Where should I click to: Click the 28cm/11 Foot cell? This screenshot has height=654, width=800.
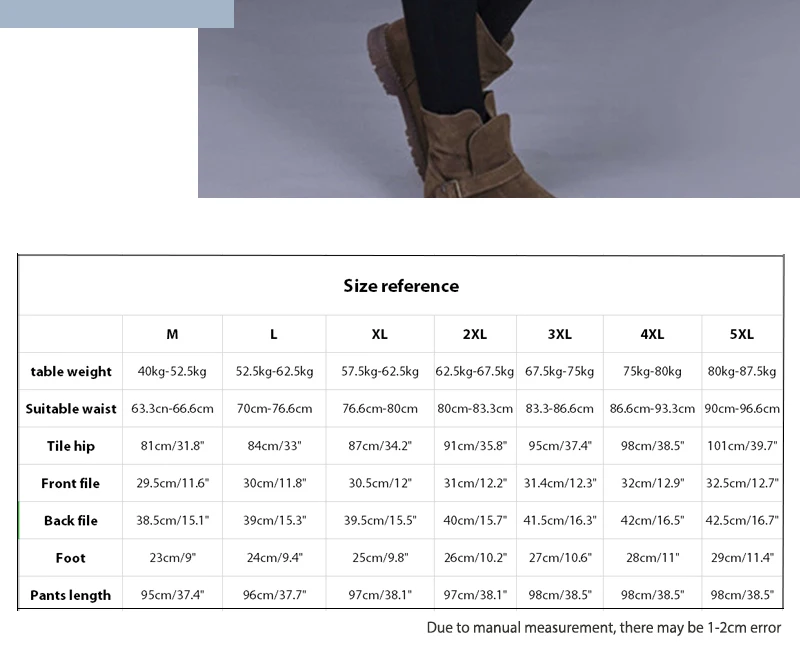[x=653, y=558]
